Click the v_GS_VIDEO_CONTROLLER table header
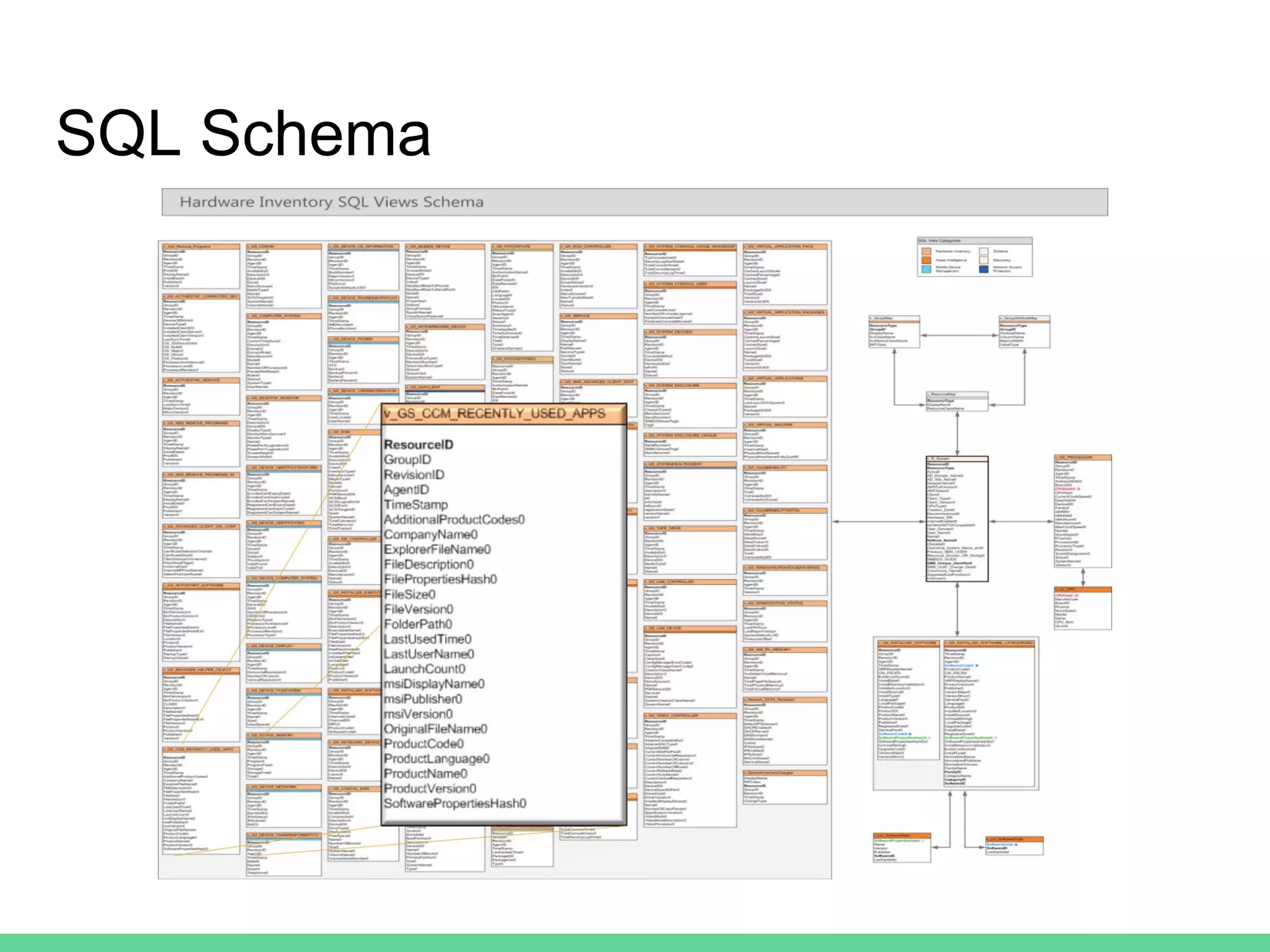Viewport: 1270px width, 952px height. (x=690, y=716)
